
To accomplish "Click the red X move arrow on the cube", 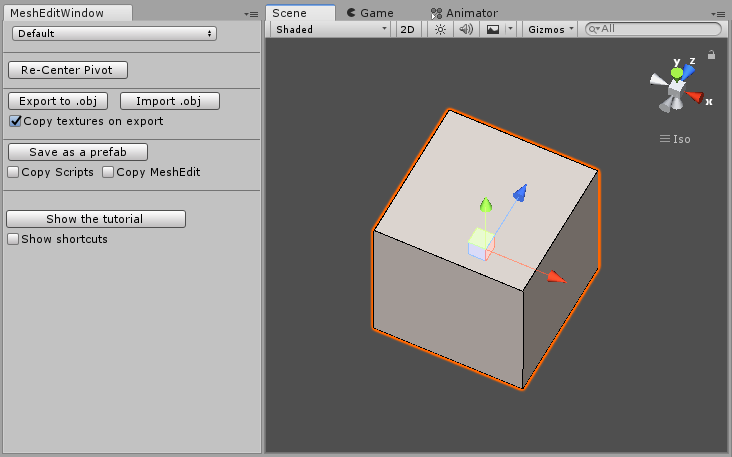I will pos(556,277).
